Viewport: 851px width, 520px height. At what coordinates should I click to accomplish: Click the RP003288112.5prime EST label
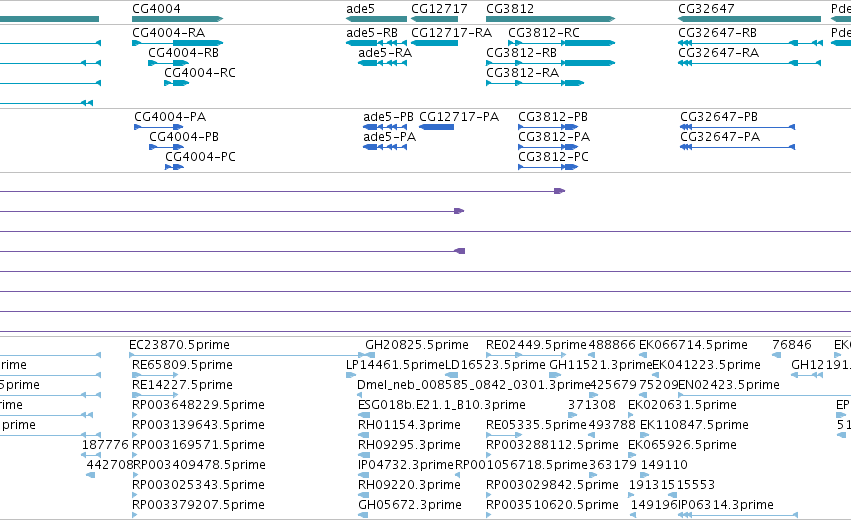pos(552,445)
